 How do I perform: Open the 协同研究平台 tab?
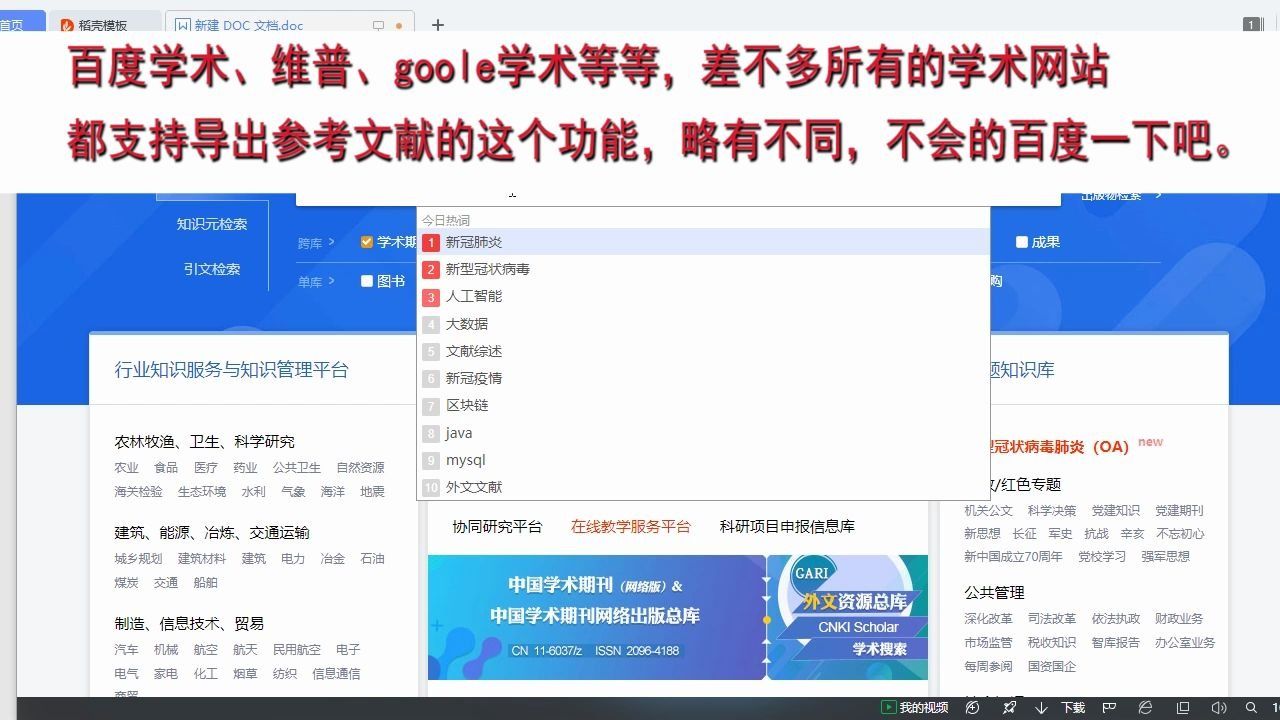coord(497,526)
